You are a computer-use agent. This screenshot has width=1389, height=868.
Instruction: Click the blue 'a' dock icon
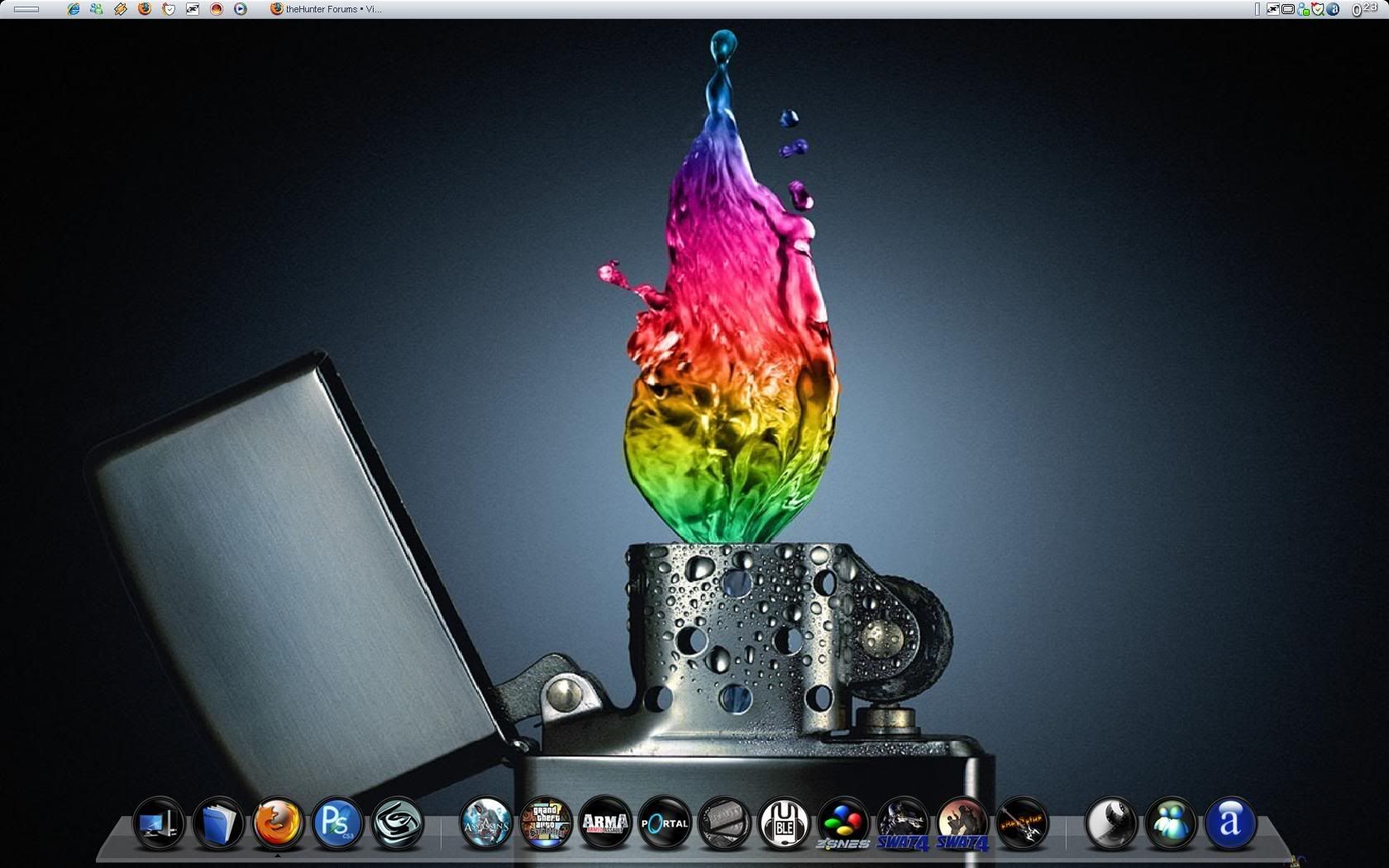click(1230, 823)
